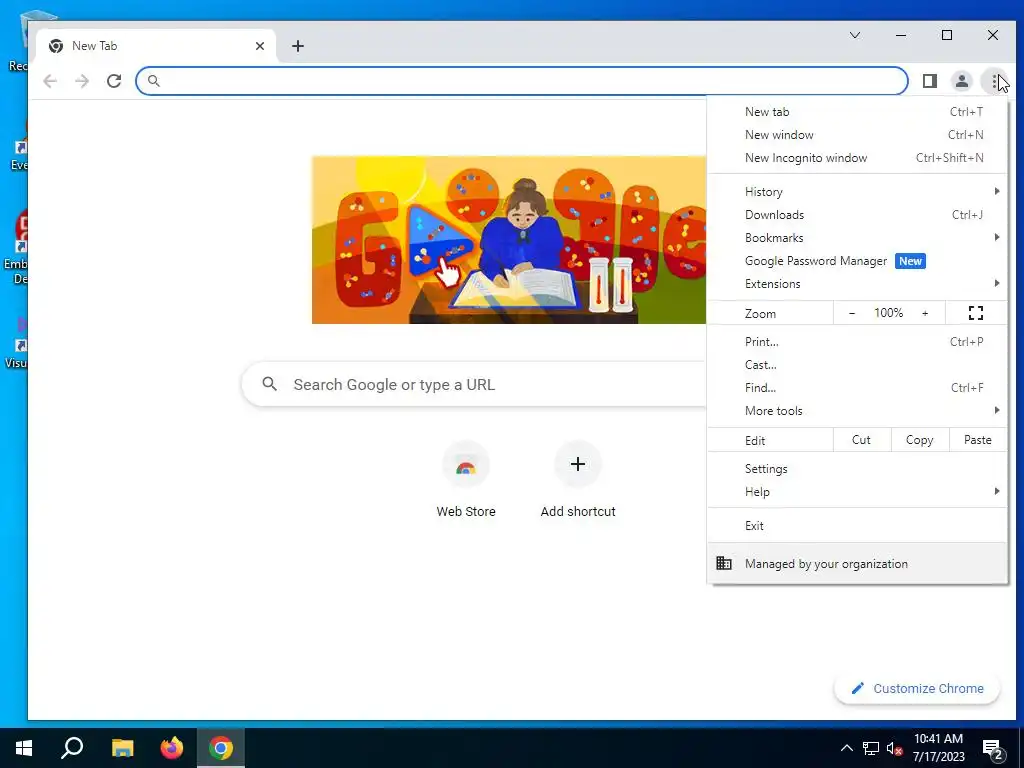This screenshot has width=1024, height=768.
Task: Open Customize Chrome button
Action: tap(917, 688)
